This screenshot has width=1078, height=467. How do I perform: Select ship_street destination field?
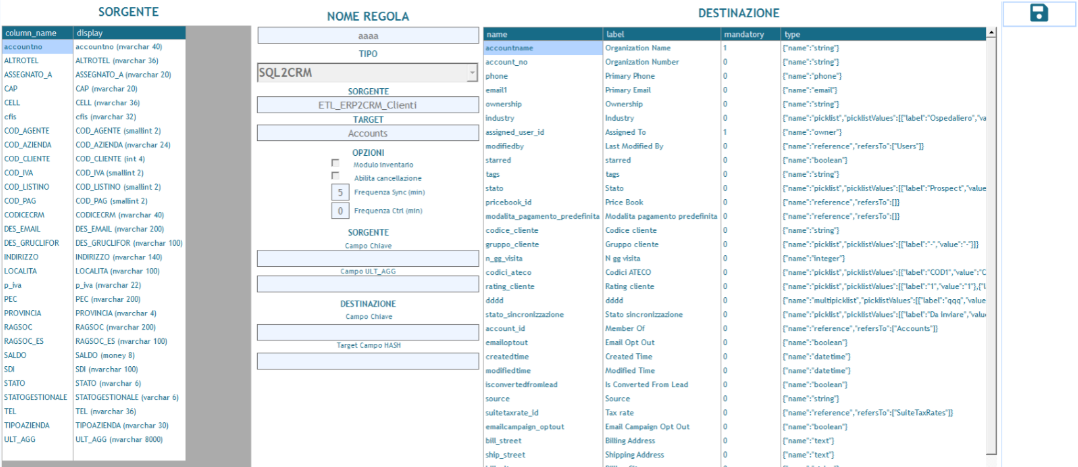pos(542,455)
